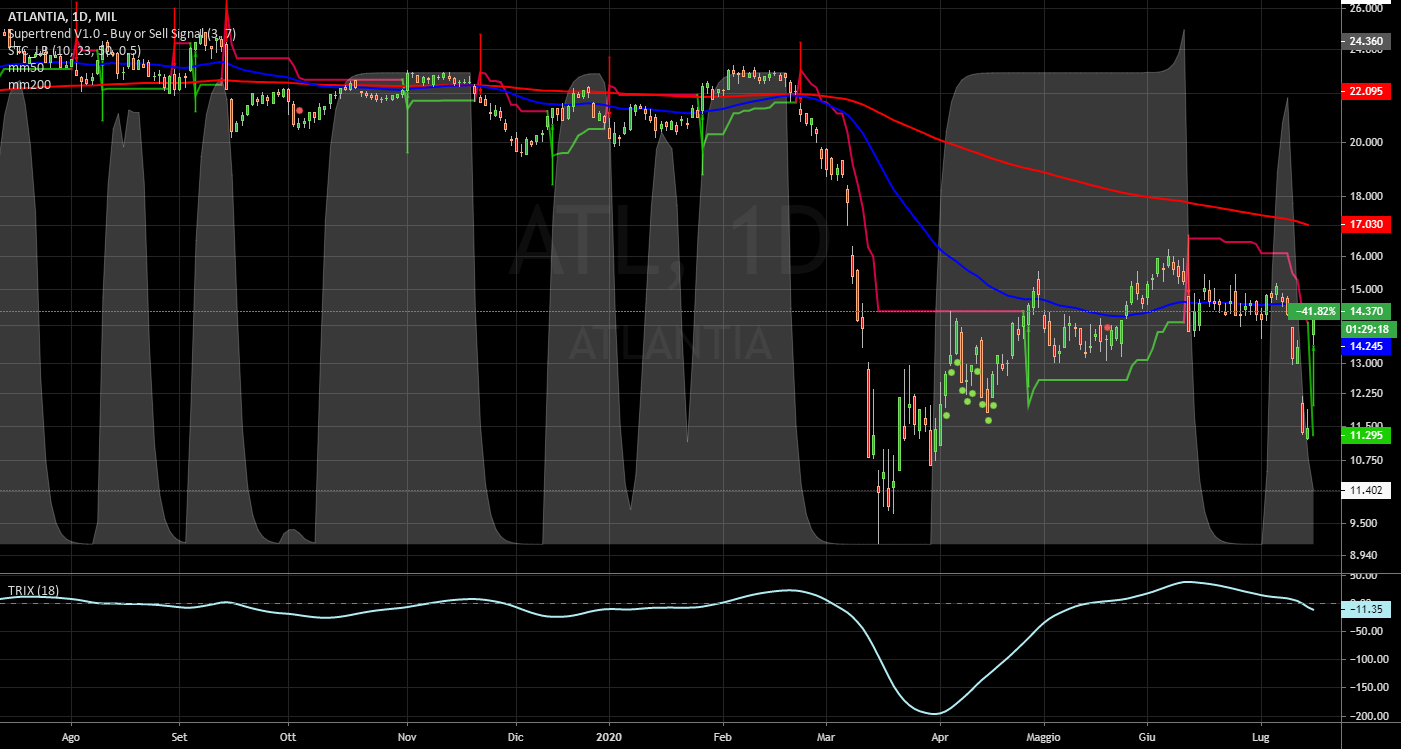Click the white 11.402 price label
The image size is (1401, 749).
[x=1366, y=490]
